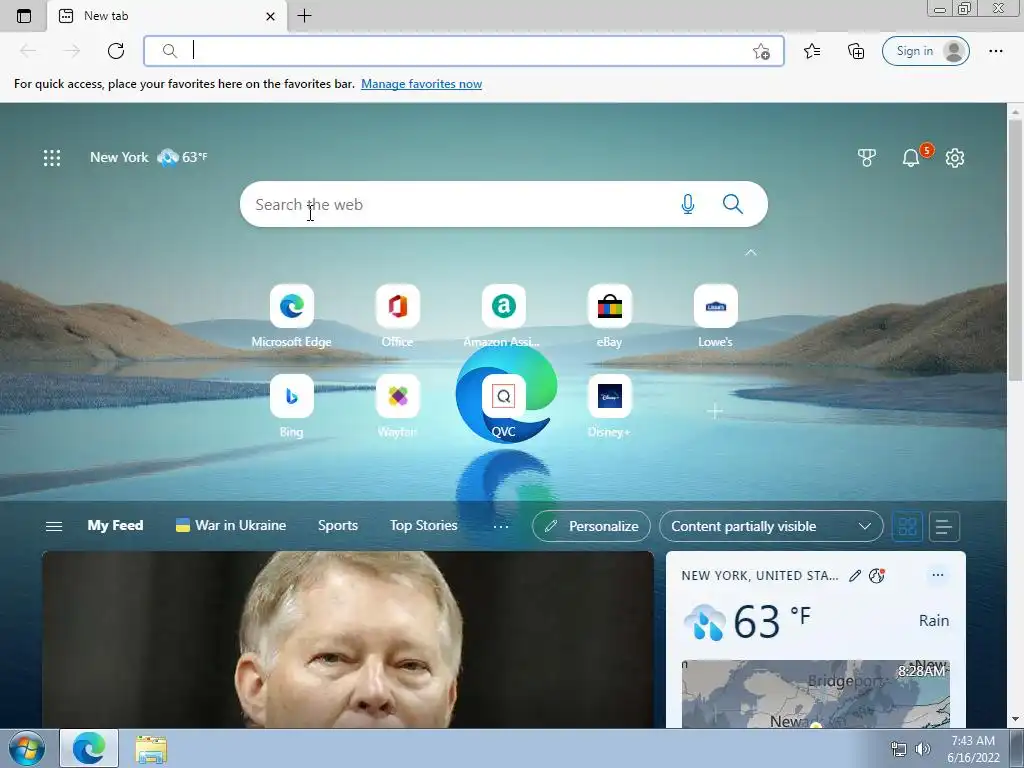Show more feed topics ellipsis

tap(500, 526)
